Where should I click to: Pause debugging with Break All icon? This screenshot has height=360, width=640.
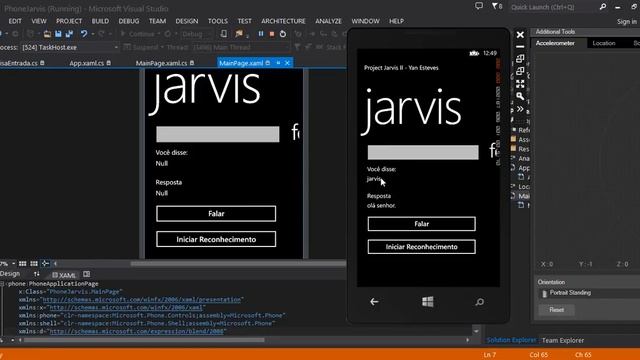tap(261, 34)
